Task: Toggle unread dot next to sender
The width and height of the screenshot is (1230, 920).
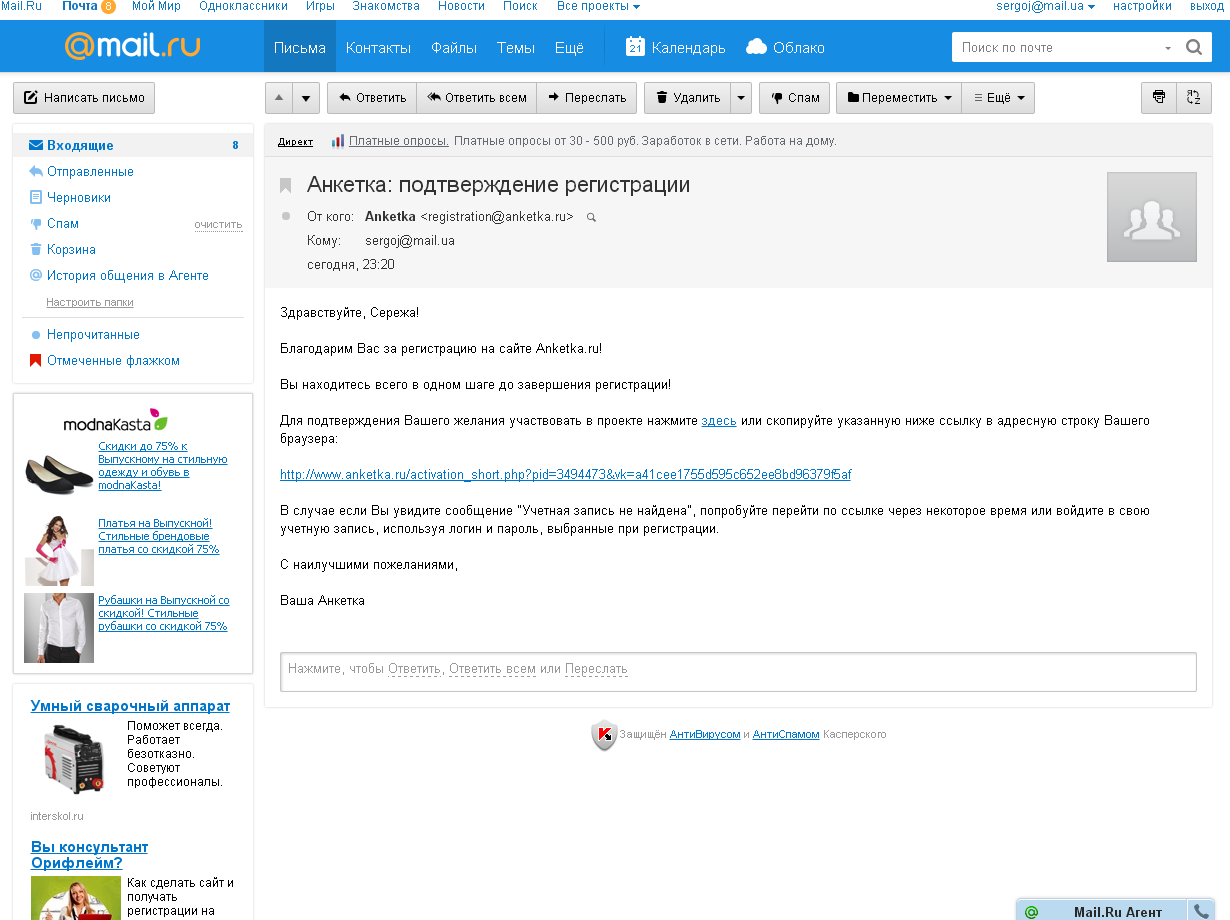Action: (286, 216)
